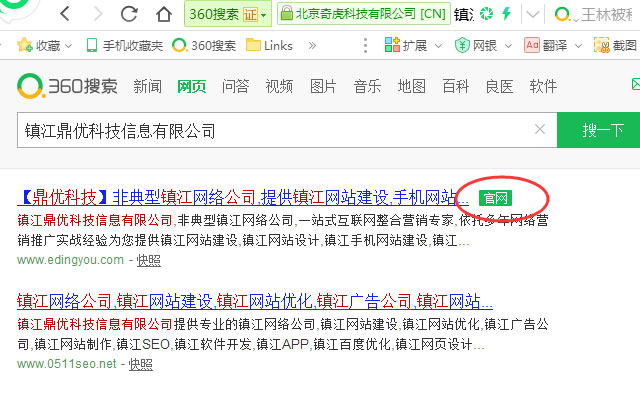640x396 pixels.
Task: Open the 手机收藏夹 bookmark
Action: (124, 45)
